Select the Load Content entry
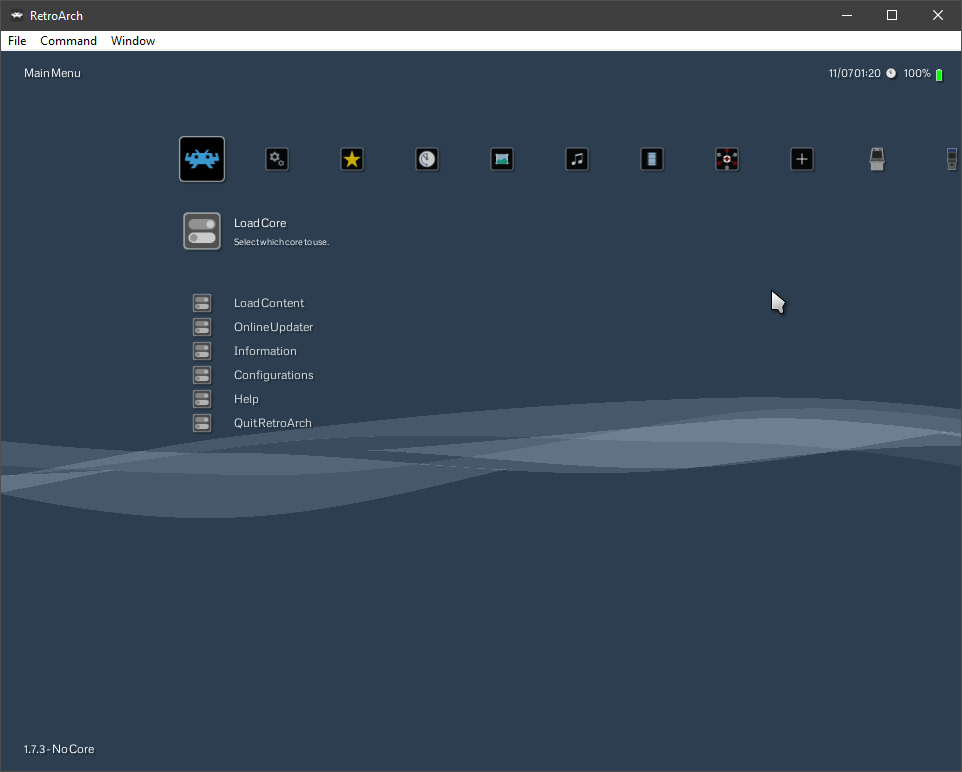The image size is (962, 772). click(x=269, y=303)
